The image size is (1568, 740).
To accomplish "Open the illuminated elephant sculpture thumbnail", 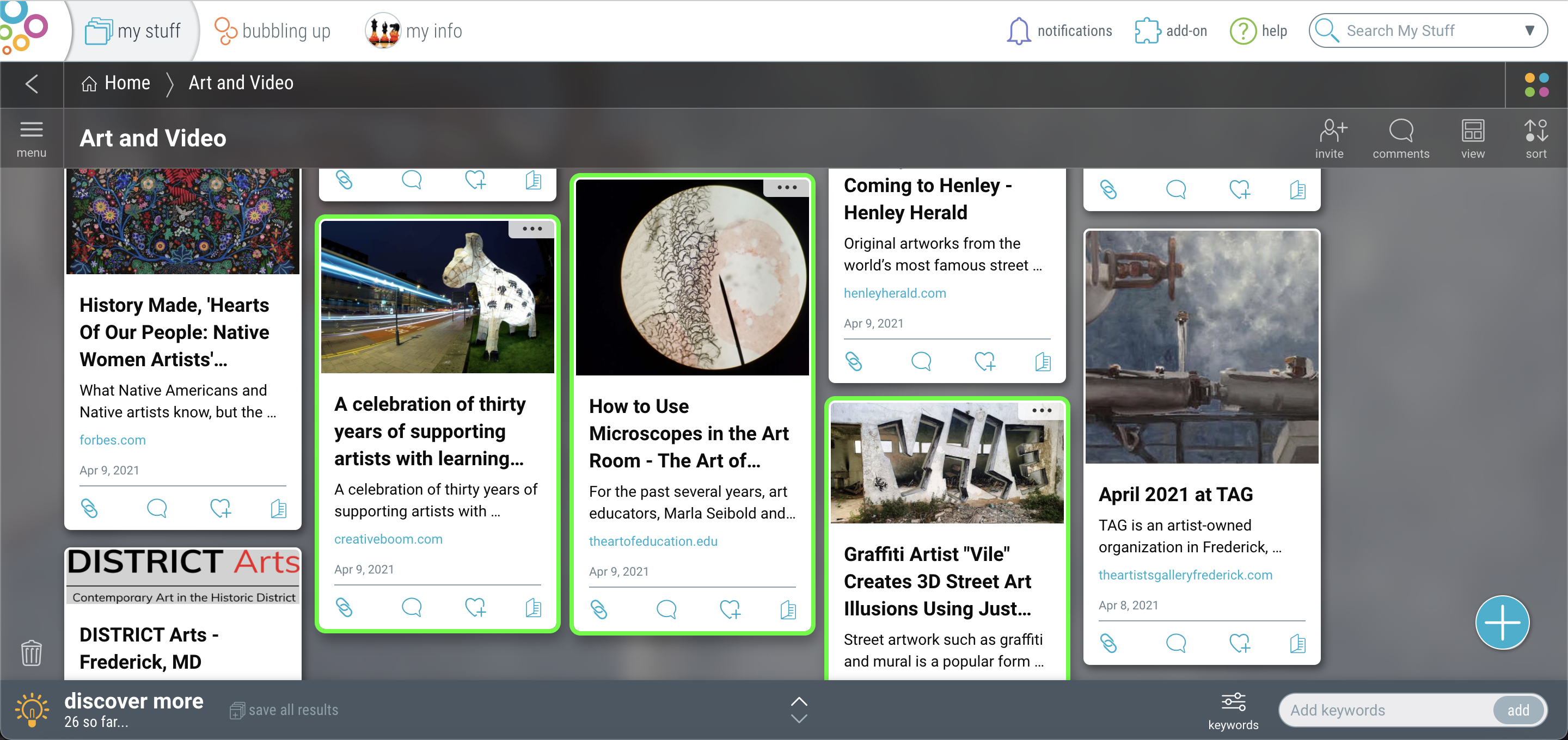I will (x=437, y=297).
